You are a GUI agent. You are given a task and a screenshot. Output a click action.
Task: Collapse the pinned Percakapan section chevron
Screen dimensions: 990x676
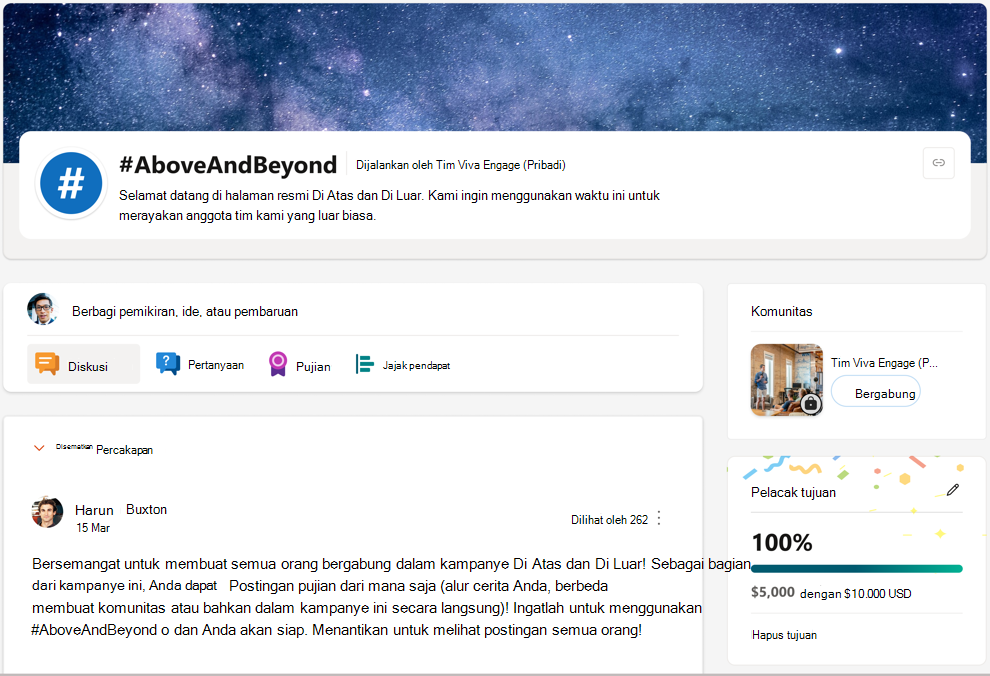coord(39,448)
